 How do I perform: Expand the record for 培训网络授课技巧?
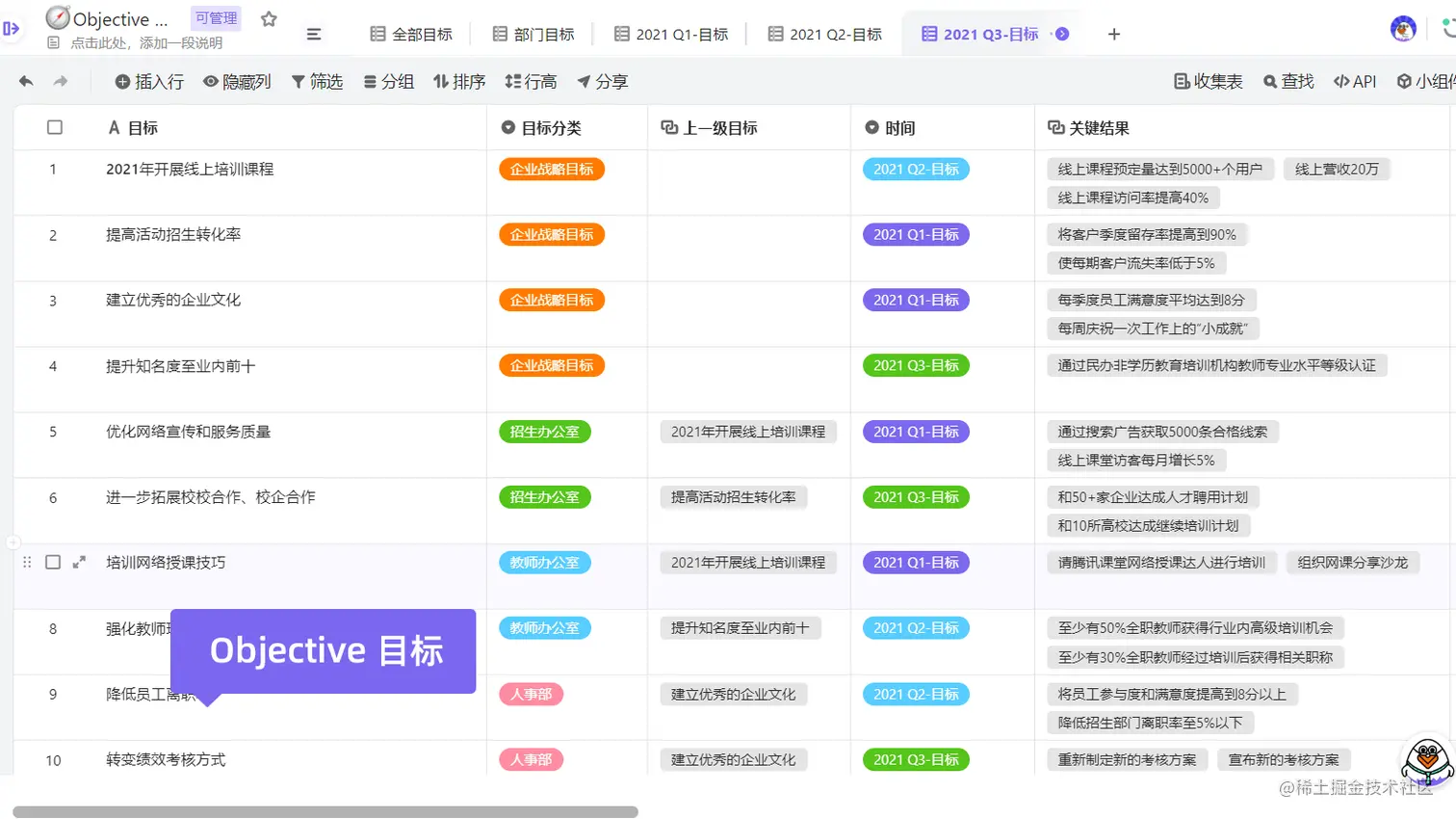click(x=79, y=562)
